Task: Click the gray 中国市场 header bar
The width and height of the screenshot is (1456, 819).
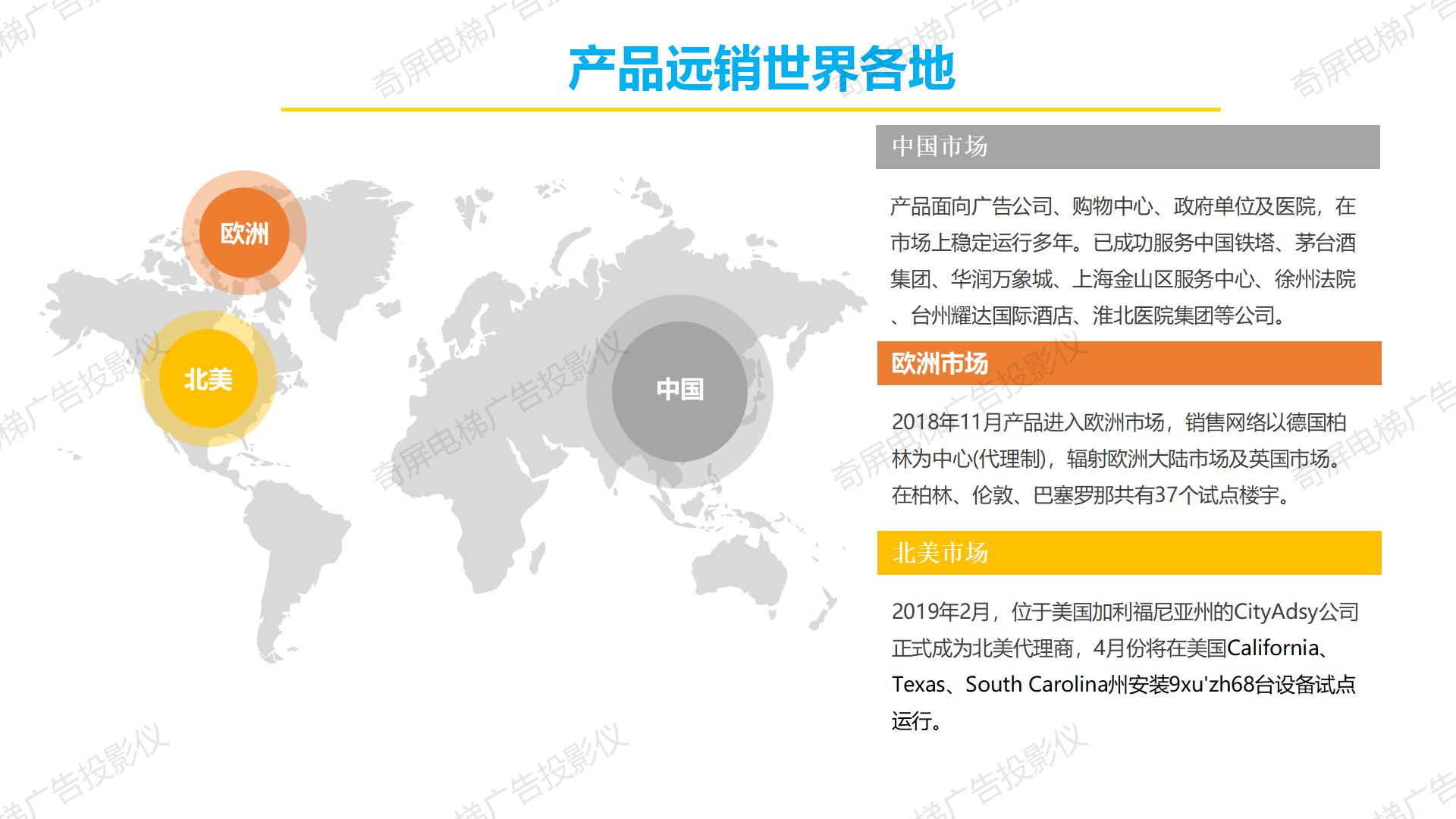Action: pos(1128,147)
